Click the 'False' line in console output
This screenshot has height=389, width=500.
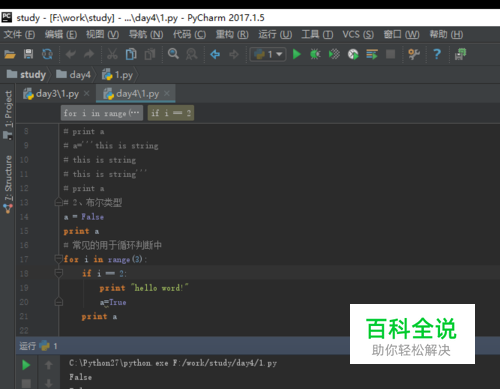click(81, 377)
